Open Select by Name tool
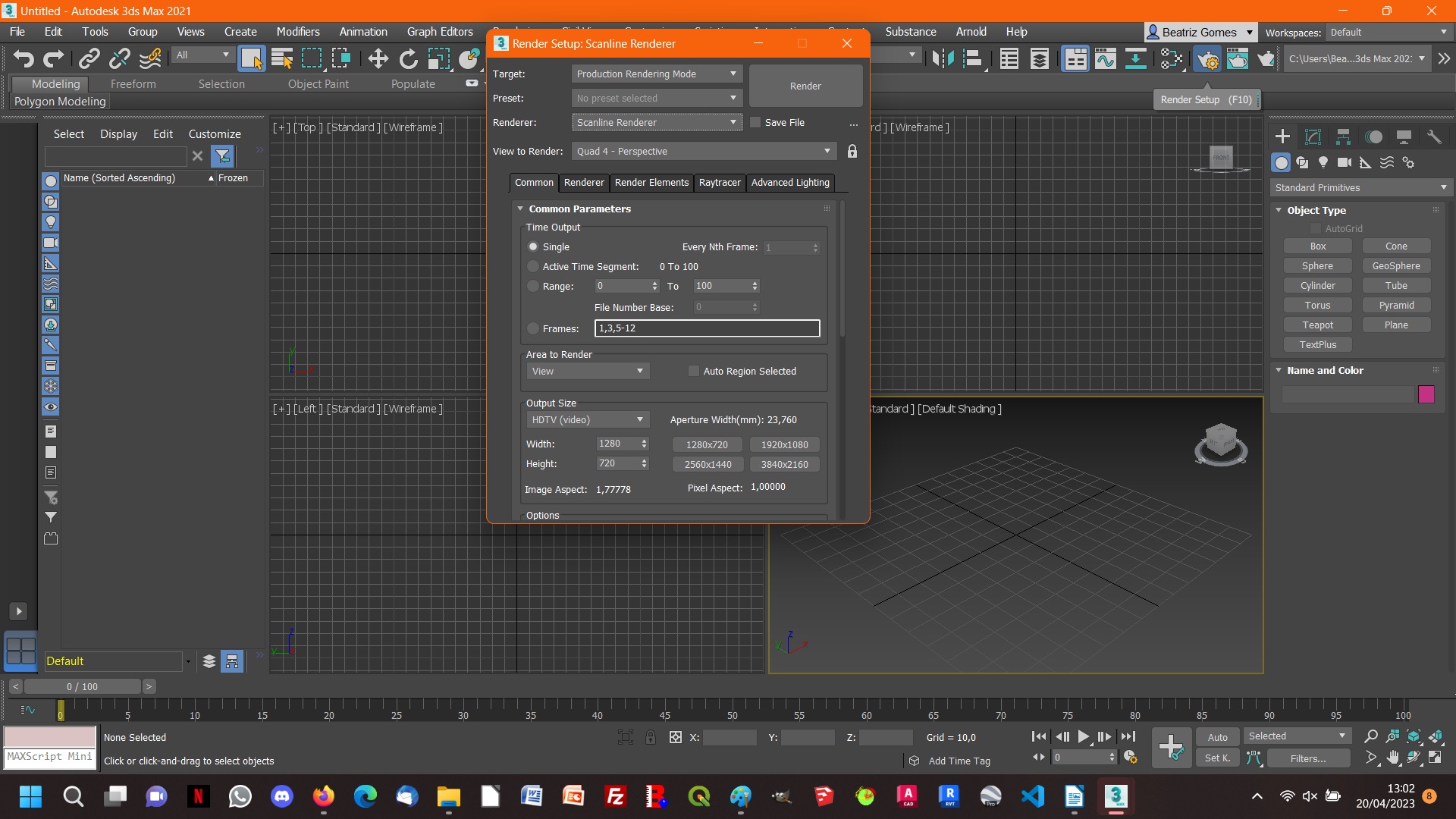This screenshot has width=1456, height=819. [282, 58]
